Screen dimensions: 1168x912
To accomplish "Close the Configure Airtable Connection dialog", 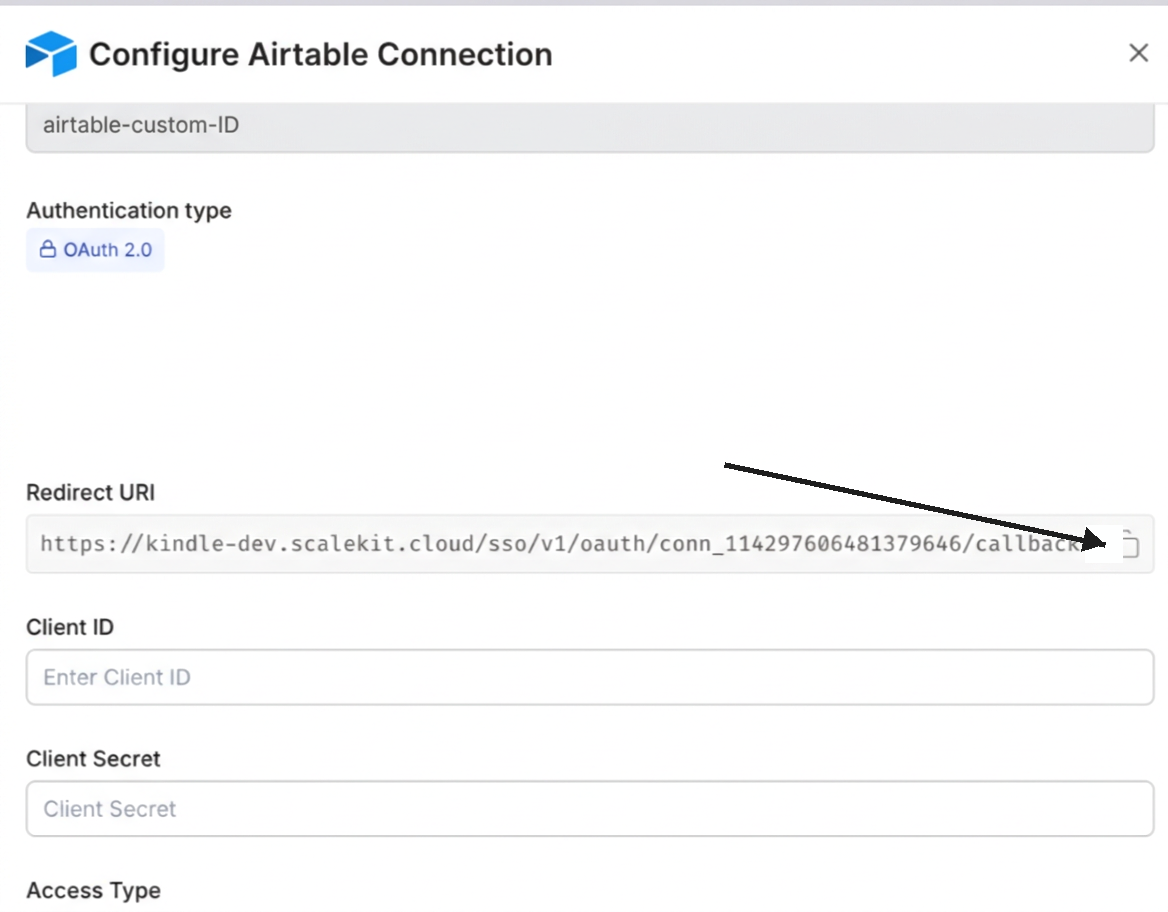I will [x=1138, y=53].
